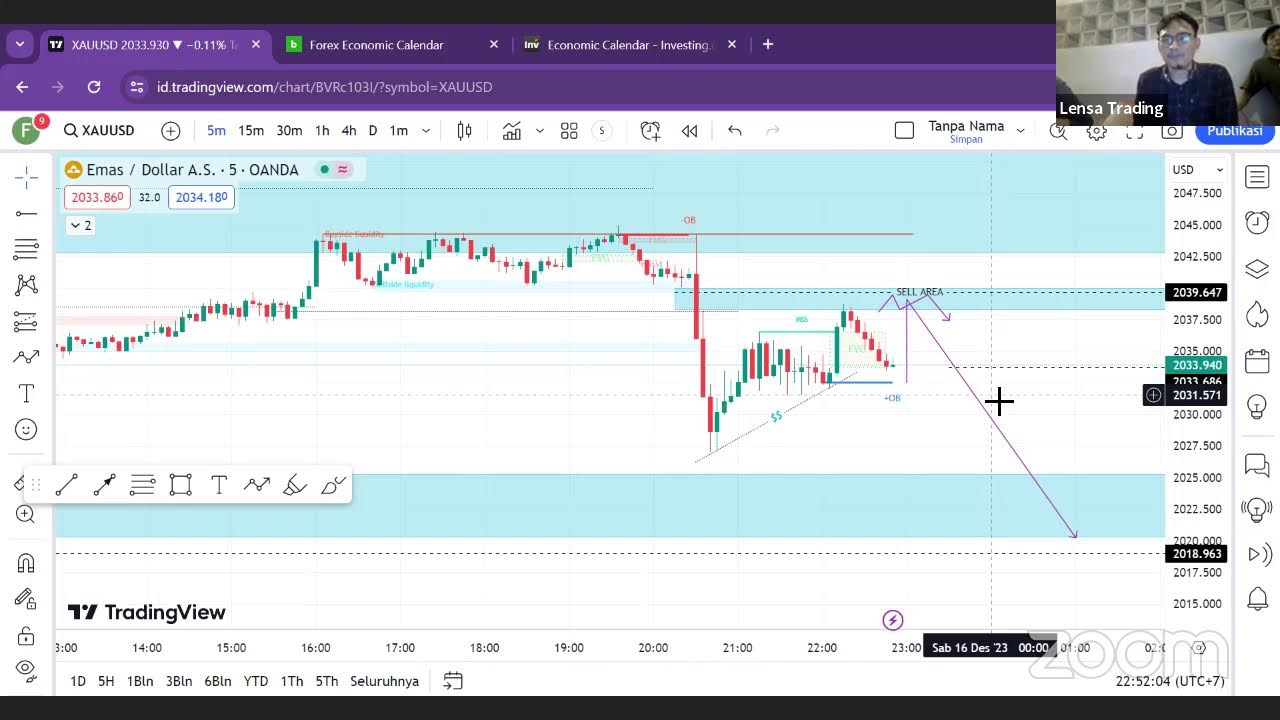Select the text tool in left sidebar
1280x720 pixels.
coord(26,393)
